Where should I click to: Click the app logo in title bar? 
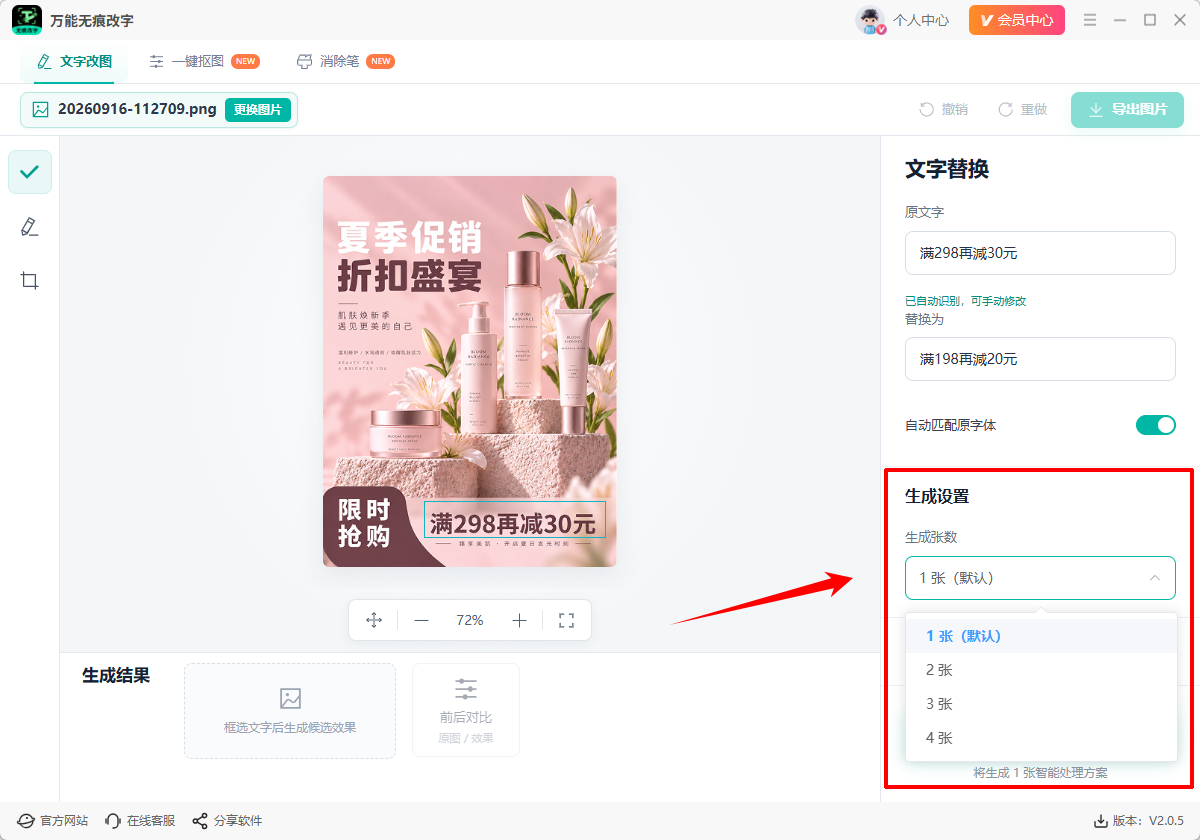tap(27, 20)
